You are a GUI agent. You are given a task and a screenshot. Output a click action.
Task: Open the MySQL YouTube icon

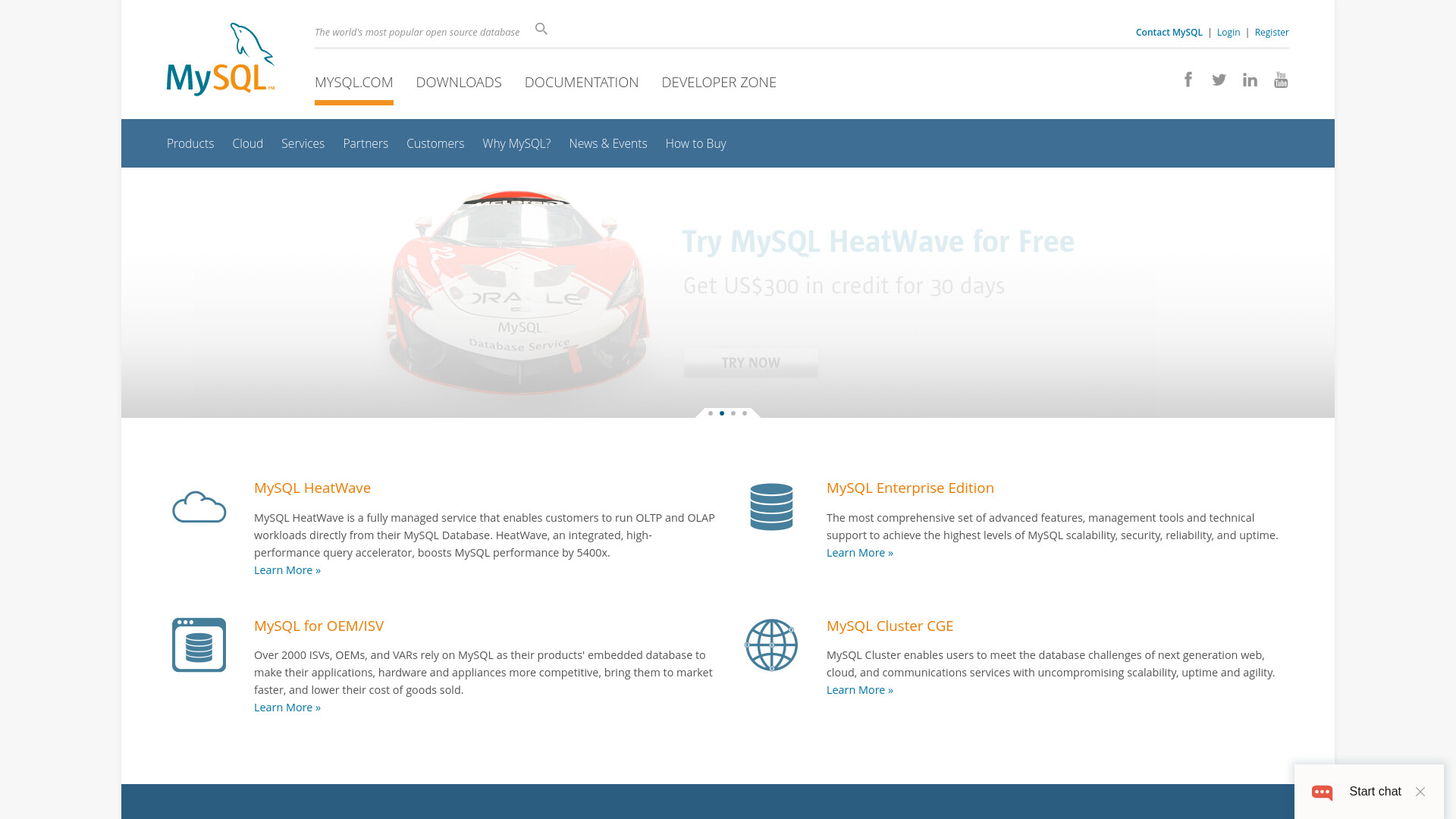pos(1281,80)
